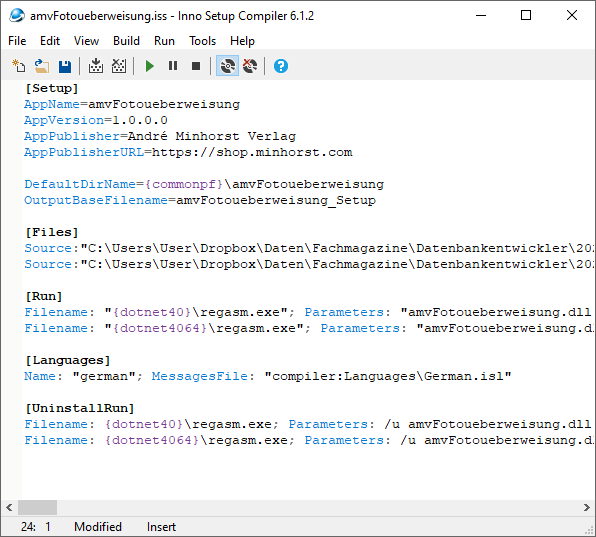The height and width of the screenshot is (537, 596).
Task: Click the [UninstallRun] section header
Action: [x=80, y=408]
